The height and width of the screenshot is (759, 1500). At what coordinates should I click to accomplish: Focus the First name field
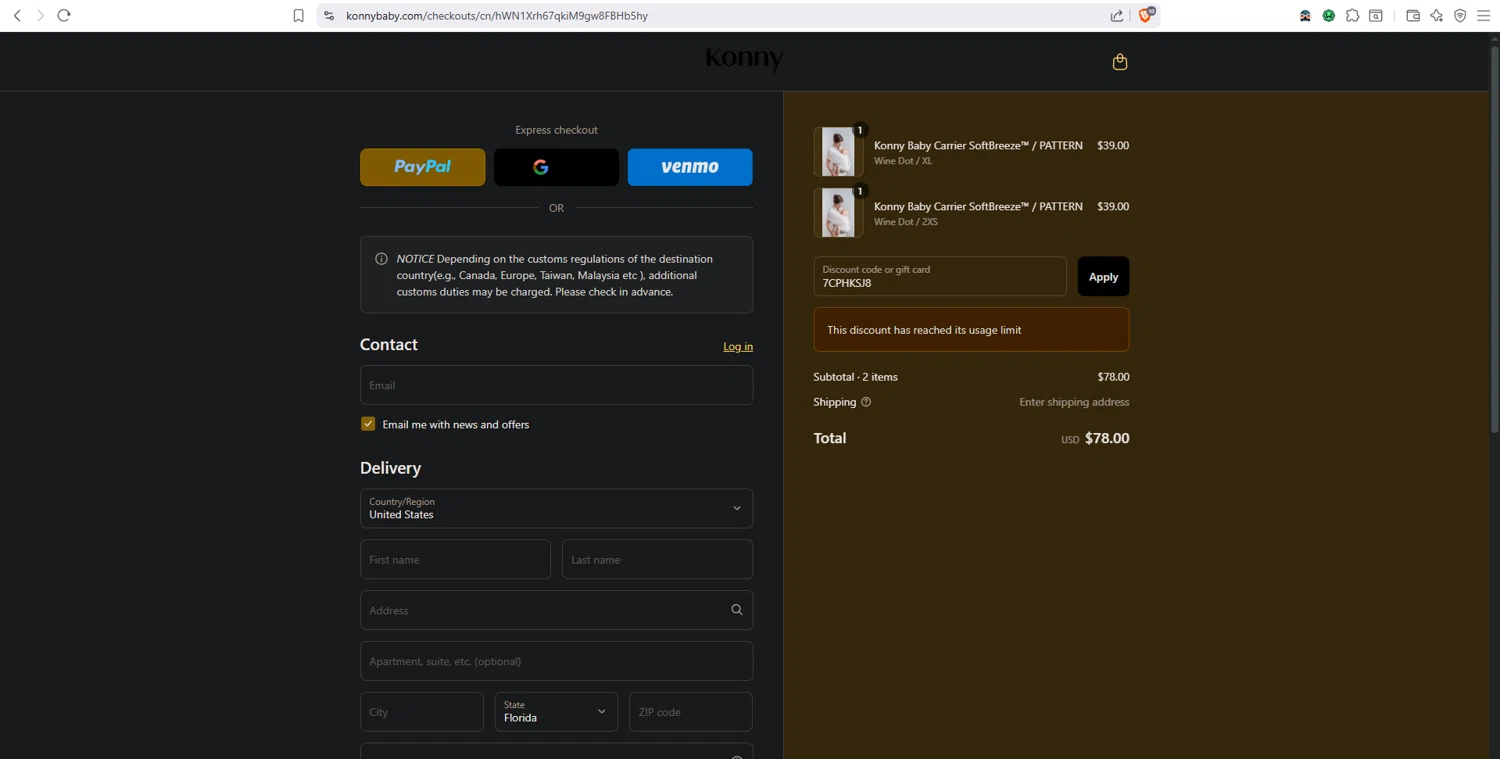pos(455,560)
